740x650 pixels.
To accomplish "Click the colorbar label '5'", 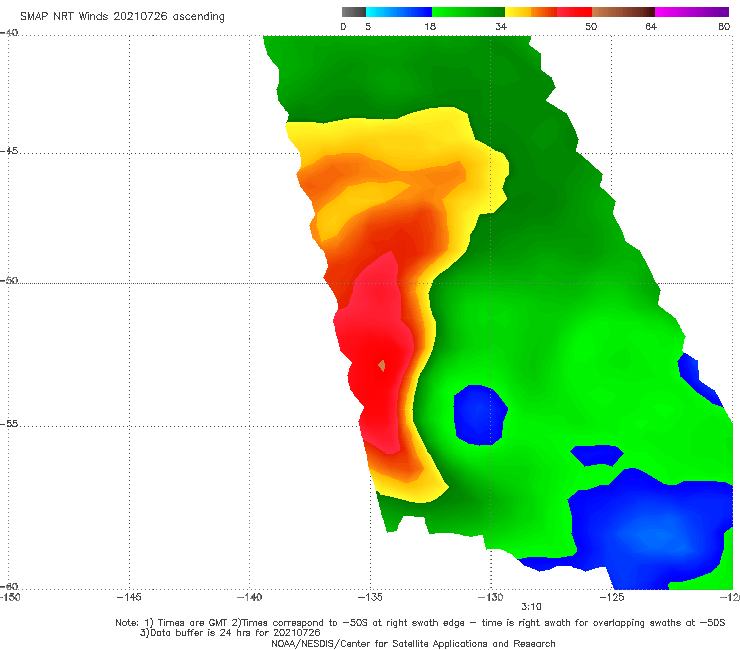I will point(368,26).
